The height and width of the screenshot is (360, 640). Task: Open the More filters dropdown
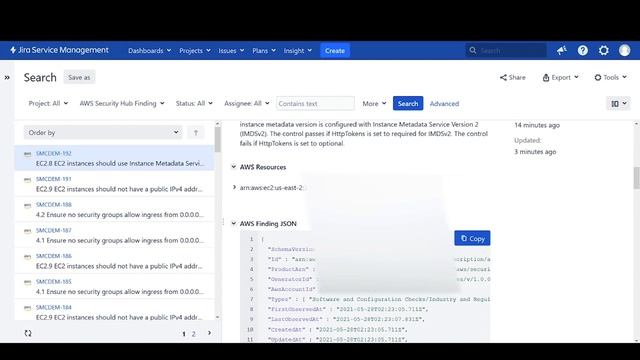(x=374, y=103)
